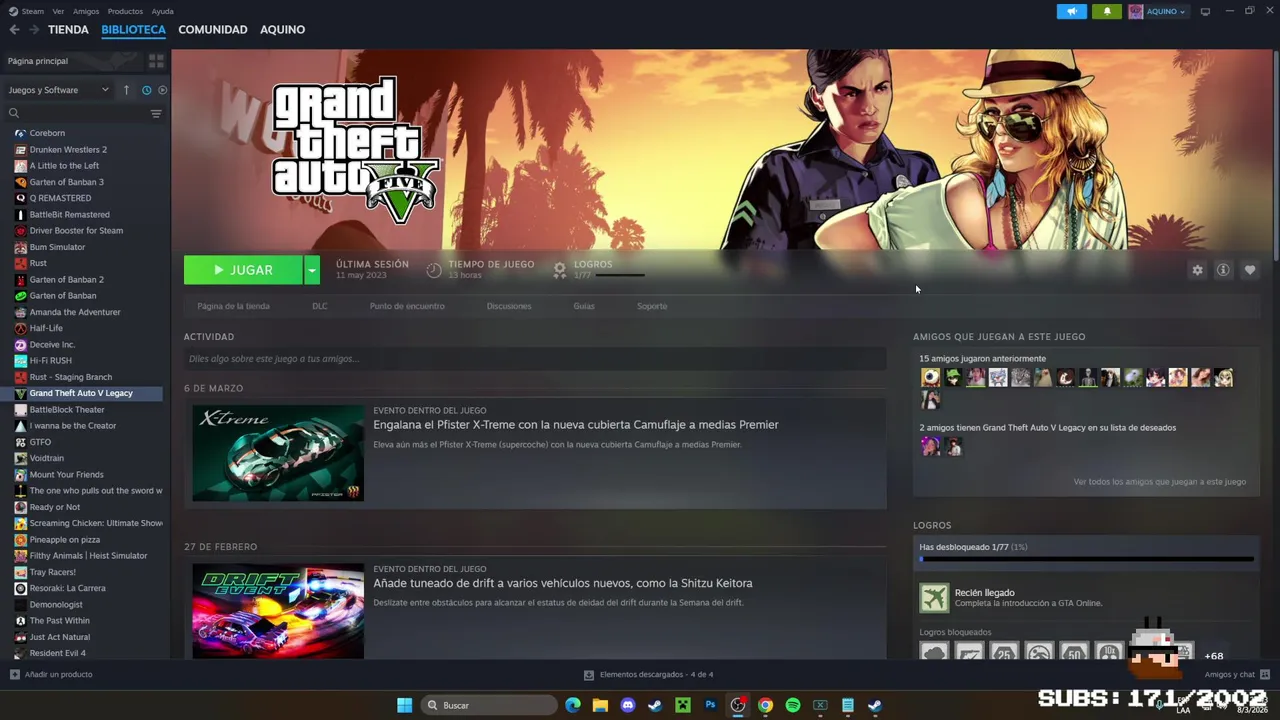Open the Amigos menu
This screenshot has height=720, width=1280.
coord(86,11)
